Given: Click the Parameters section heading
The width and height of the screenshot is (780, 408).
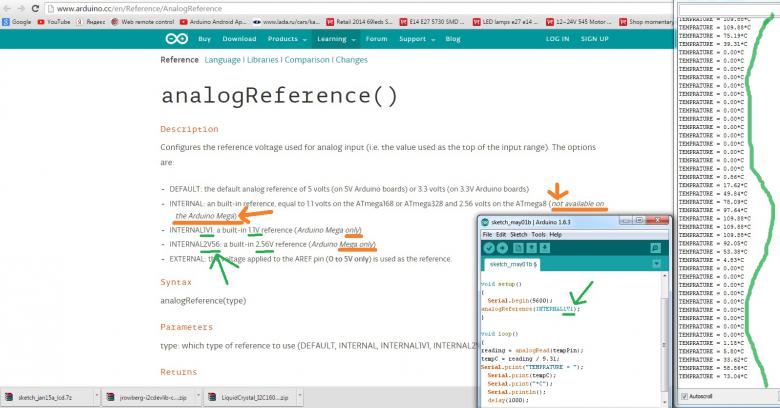Looking at the screenshot, I should click(187, 327).
